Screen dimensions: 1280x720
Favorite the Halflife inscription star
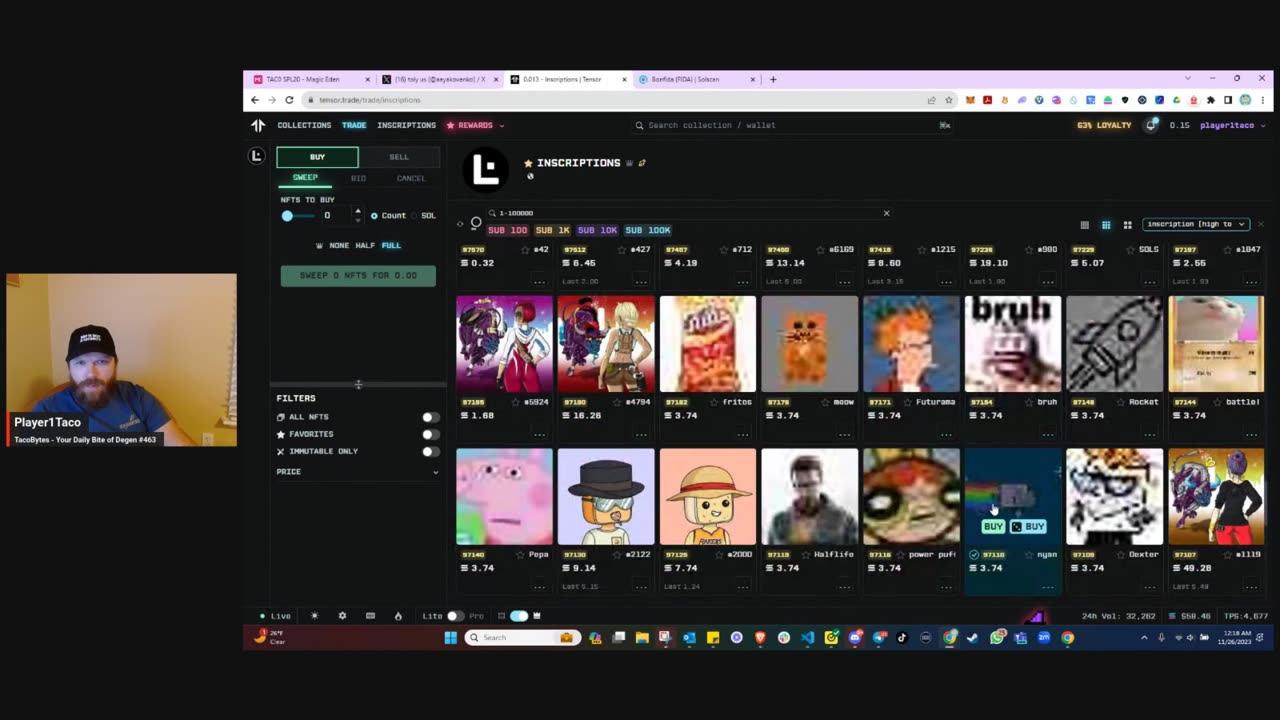808,554
